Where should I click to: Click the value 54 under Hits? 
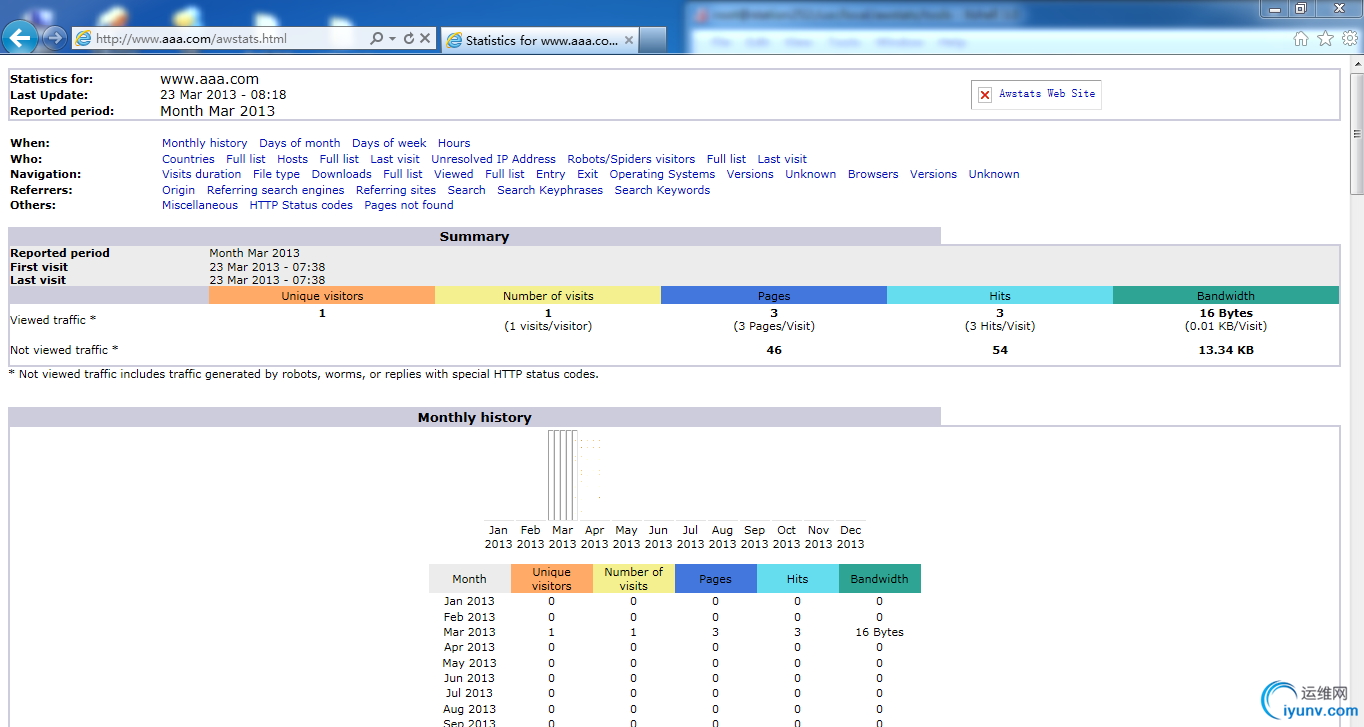1000,350
